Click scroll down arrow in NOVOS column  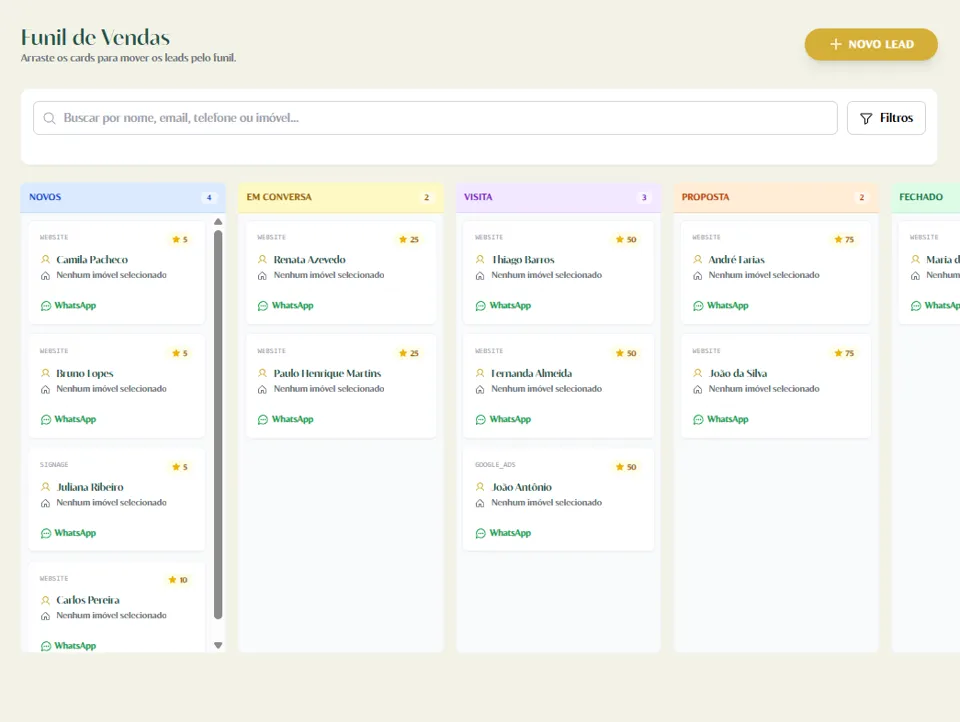[x=218, y=645]
